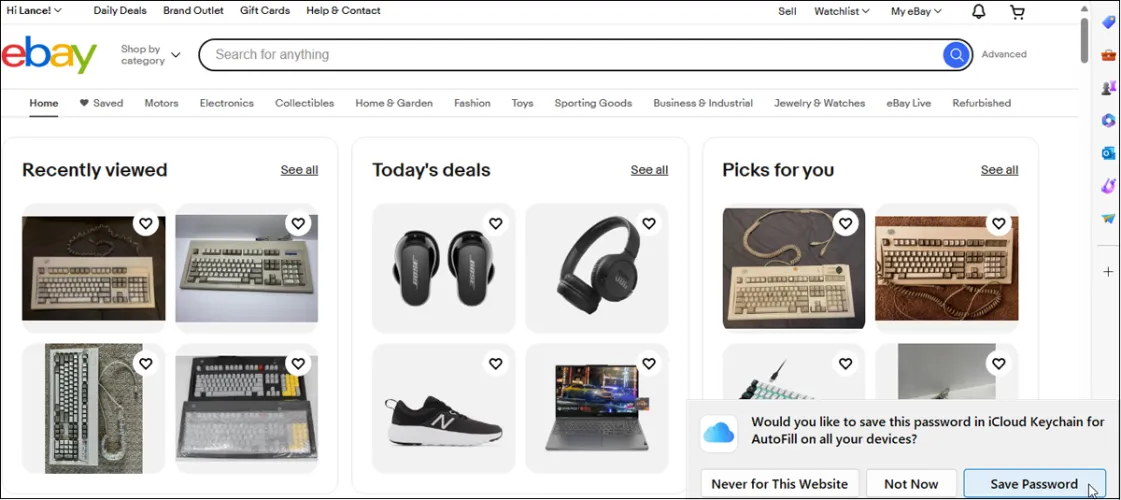1121x500 pixels.
Task: Click the shopping tag sidebar icon
Action: 1108,22
